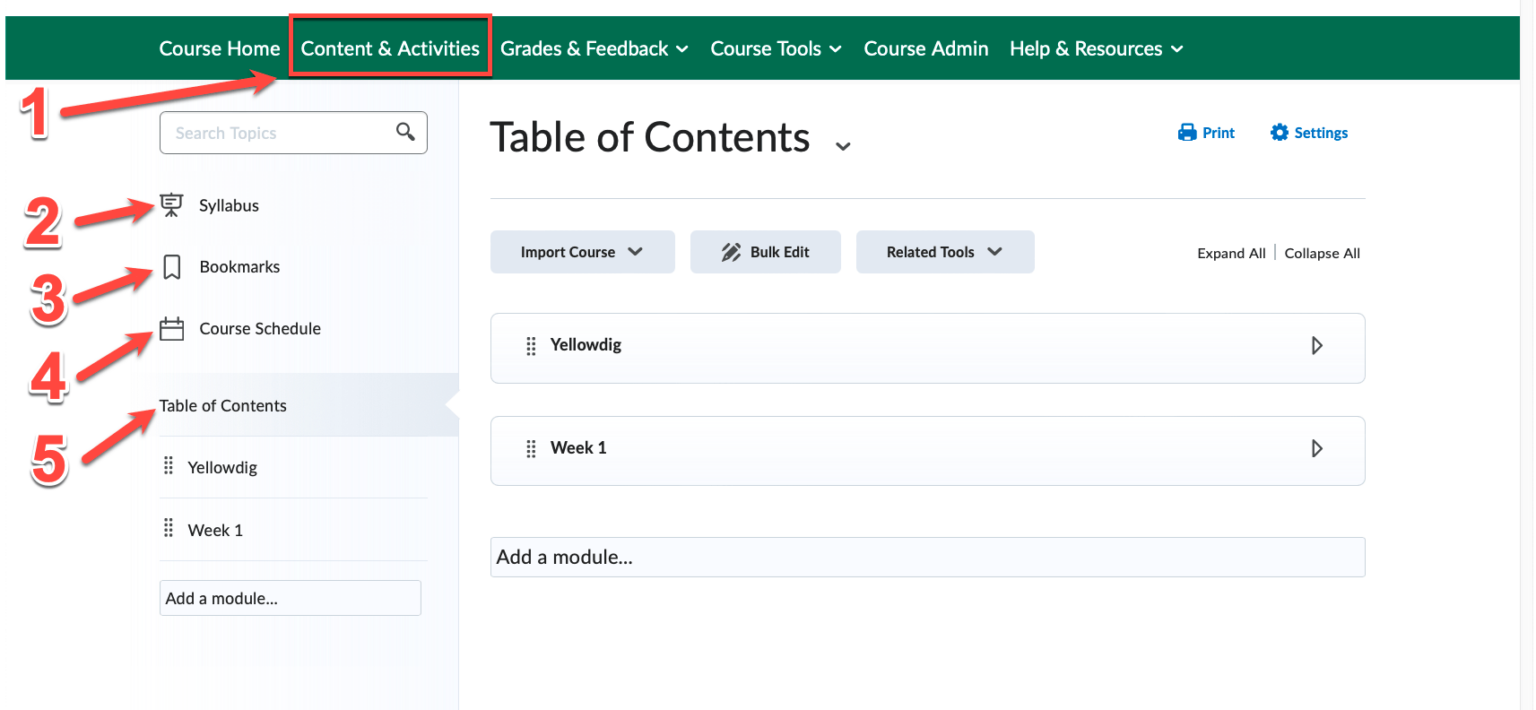Open the Import Course dropdown
1536x710 pixels.
pyautogui.click(x=582, y=251)
